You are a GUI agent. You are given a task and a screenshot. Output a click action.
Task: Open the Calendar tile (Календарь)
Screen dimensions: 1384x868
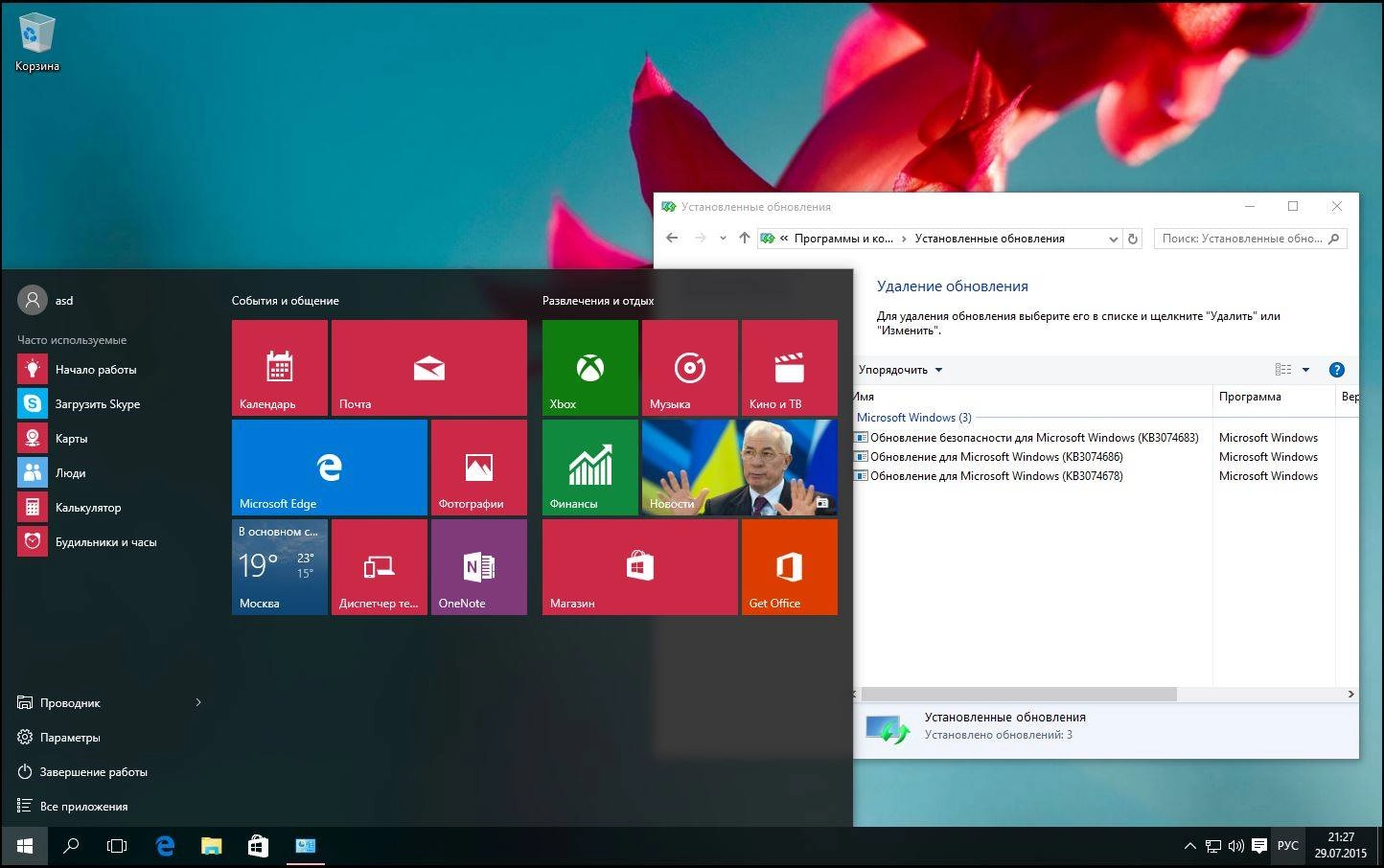point(280,368)
